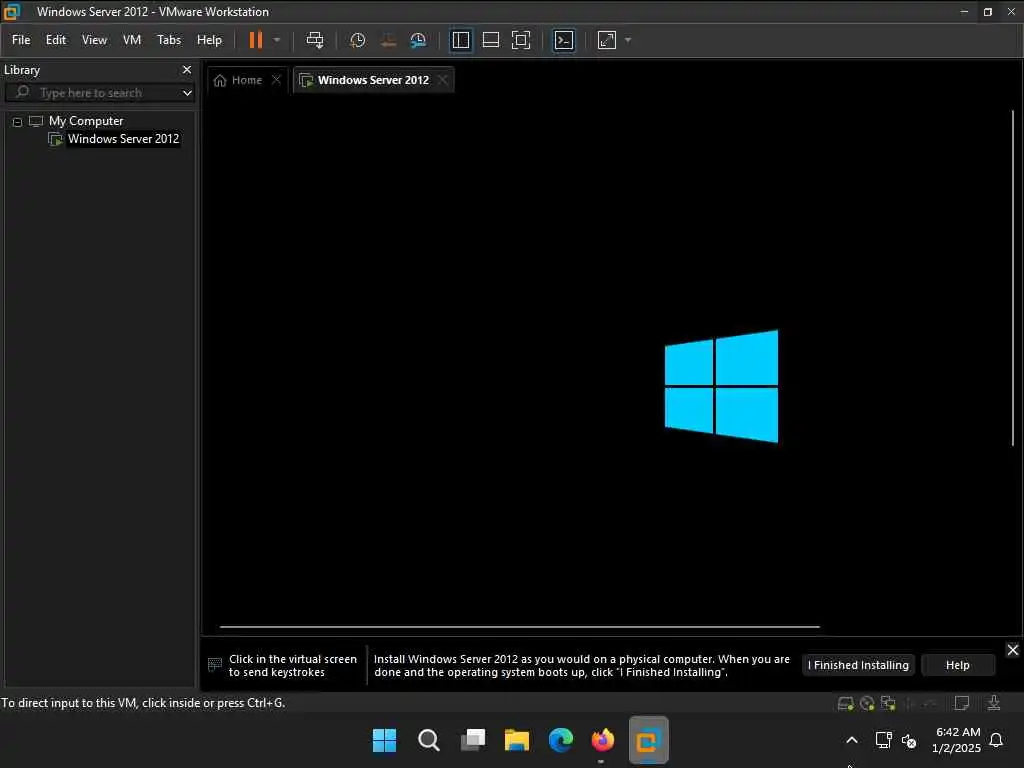Viewport: 1024px width, 768px height.
Task: Take a snapshot of the virtual machine
Action: point(357,40)
